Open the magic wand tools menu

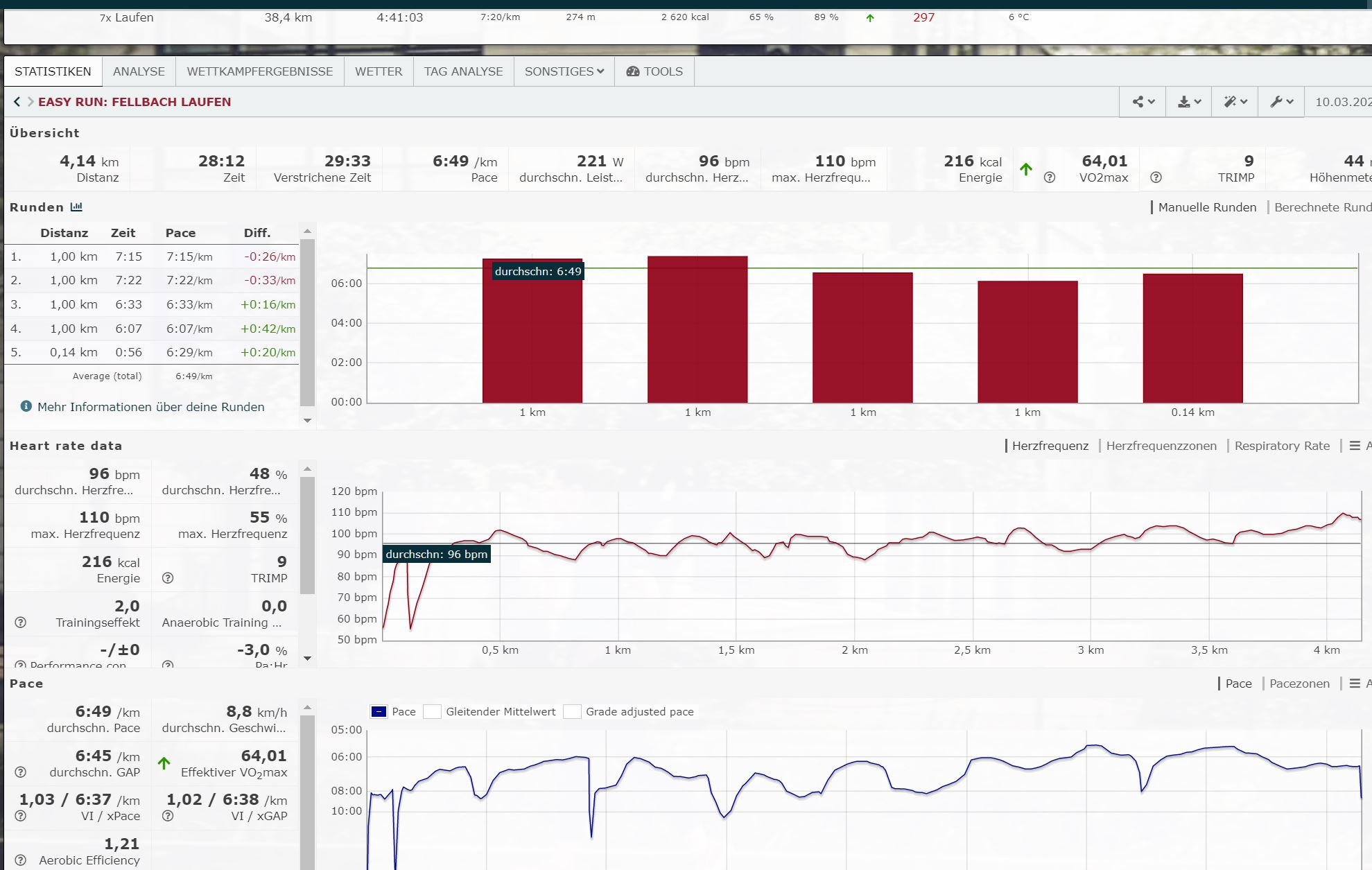pos(1235,102)
